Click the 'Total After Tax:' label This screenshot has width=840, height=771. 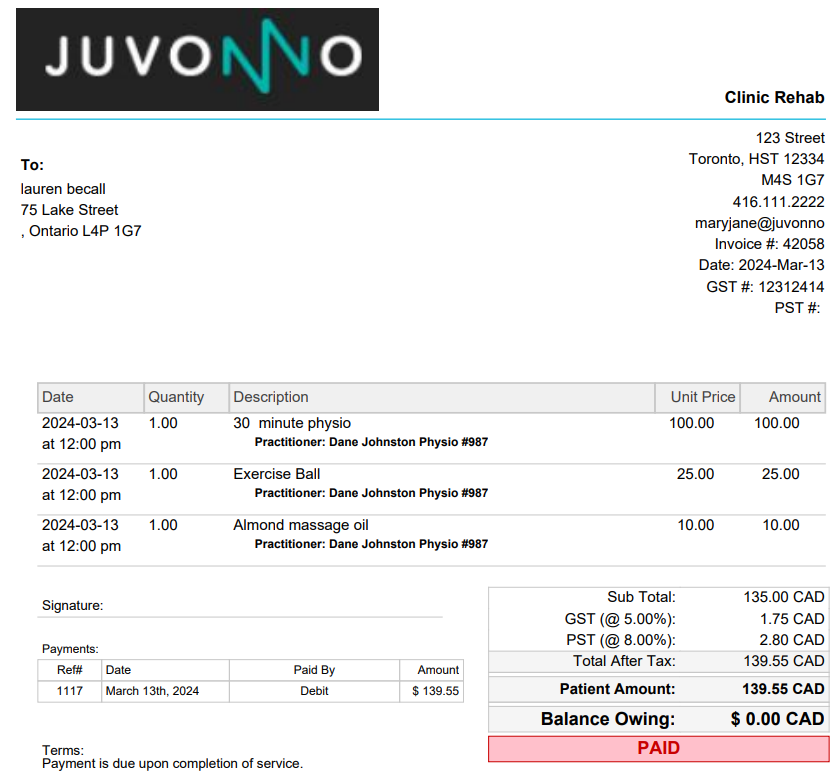pos(624,661)
